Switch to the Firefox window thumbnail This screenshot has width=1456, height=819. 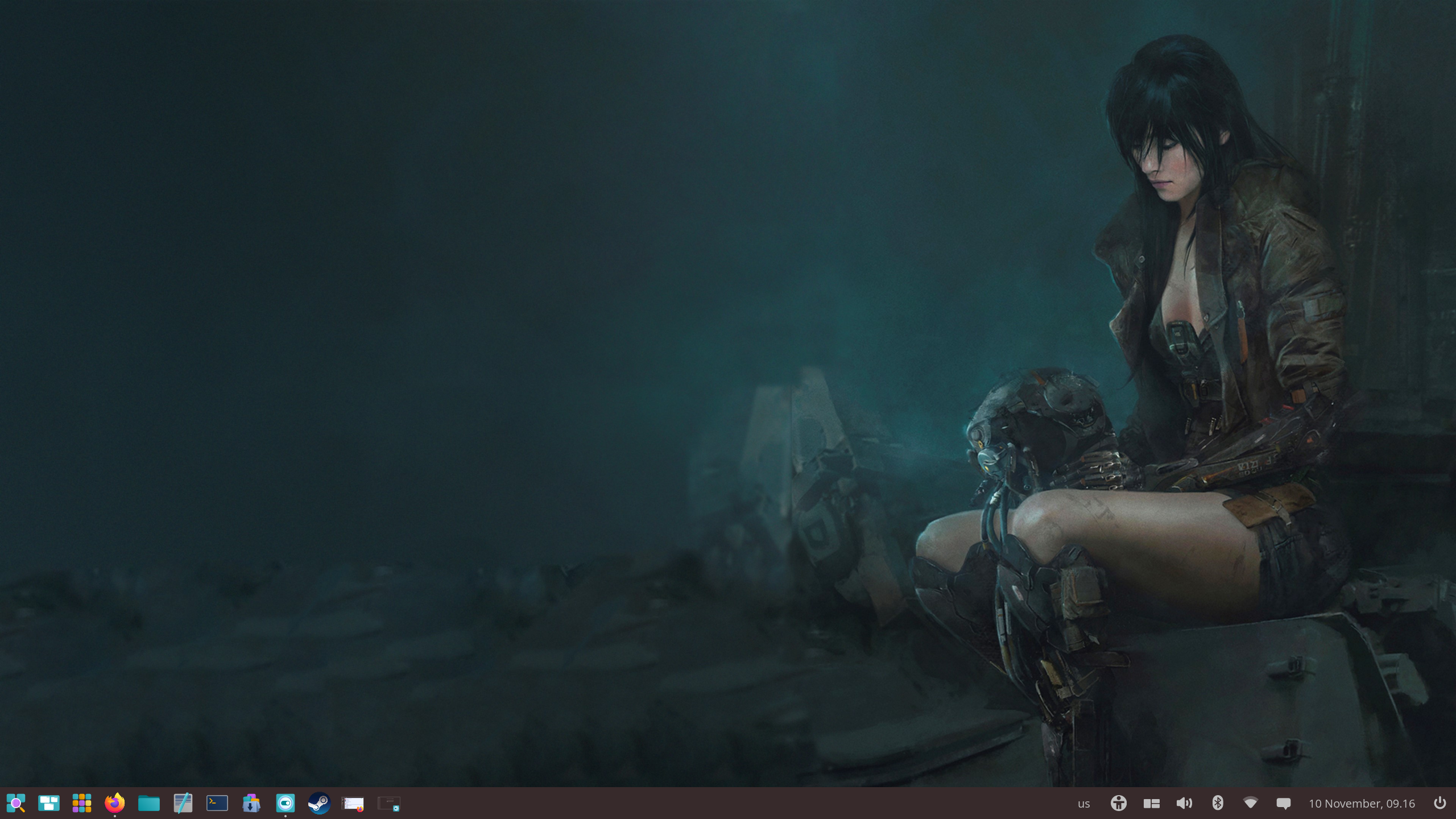[353, 803]
